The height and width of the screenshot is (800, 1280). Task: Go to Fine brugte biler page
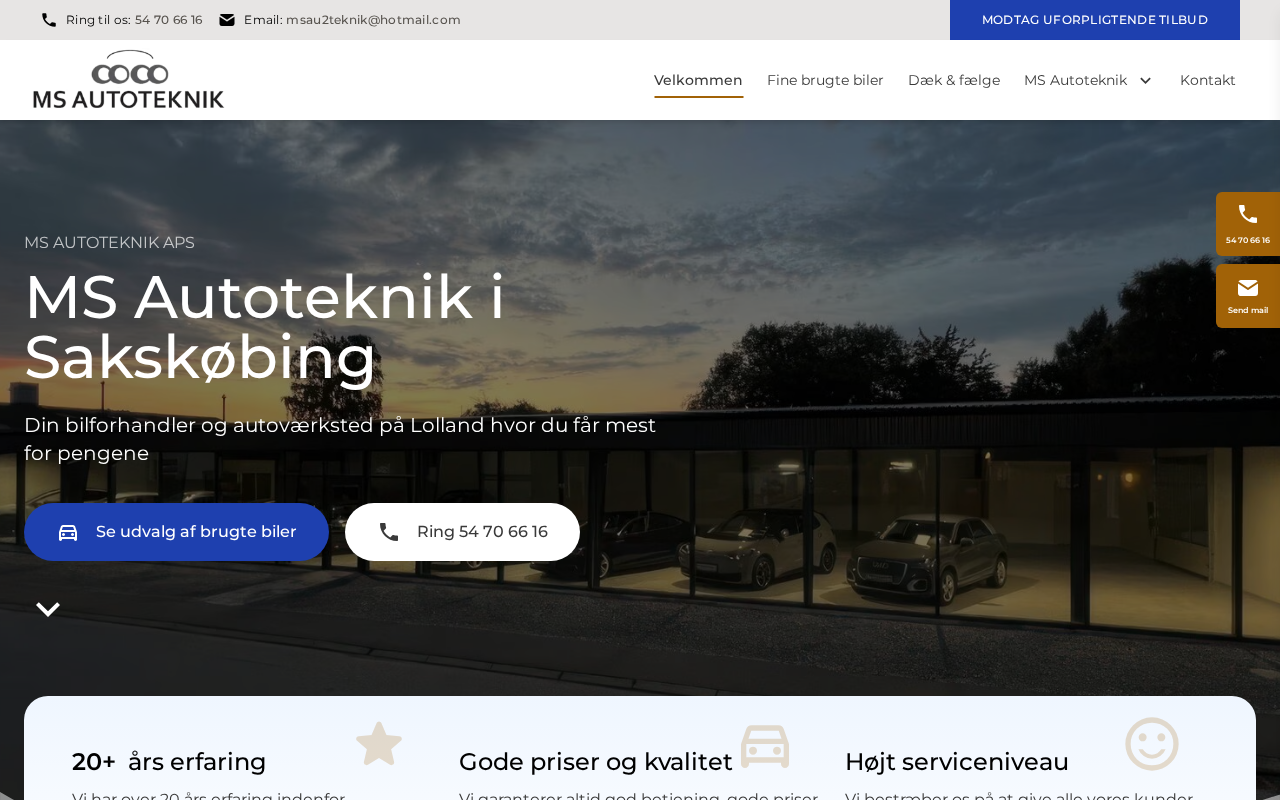(825, 80)
